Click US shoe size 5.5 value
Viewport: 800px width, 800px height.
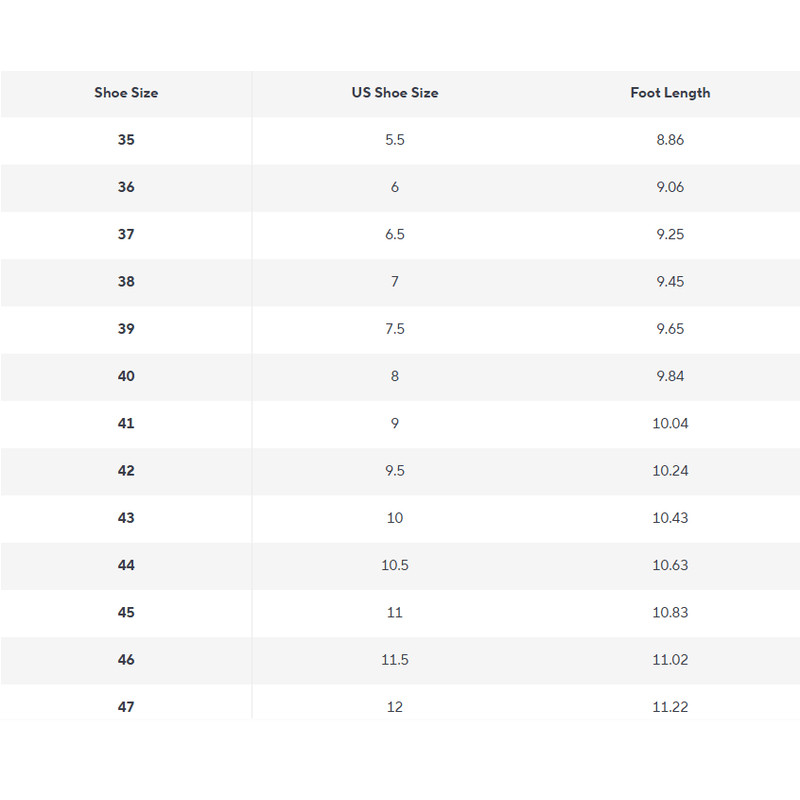(x=395, y=140)
